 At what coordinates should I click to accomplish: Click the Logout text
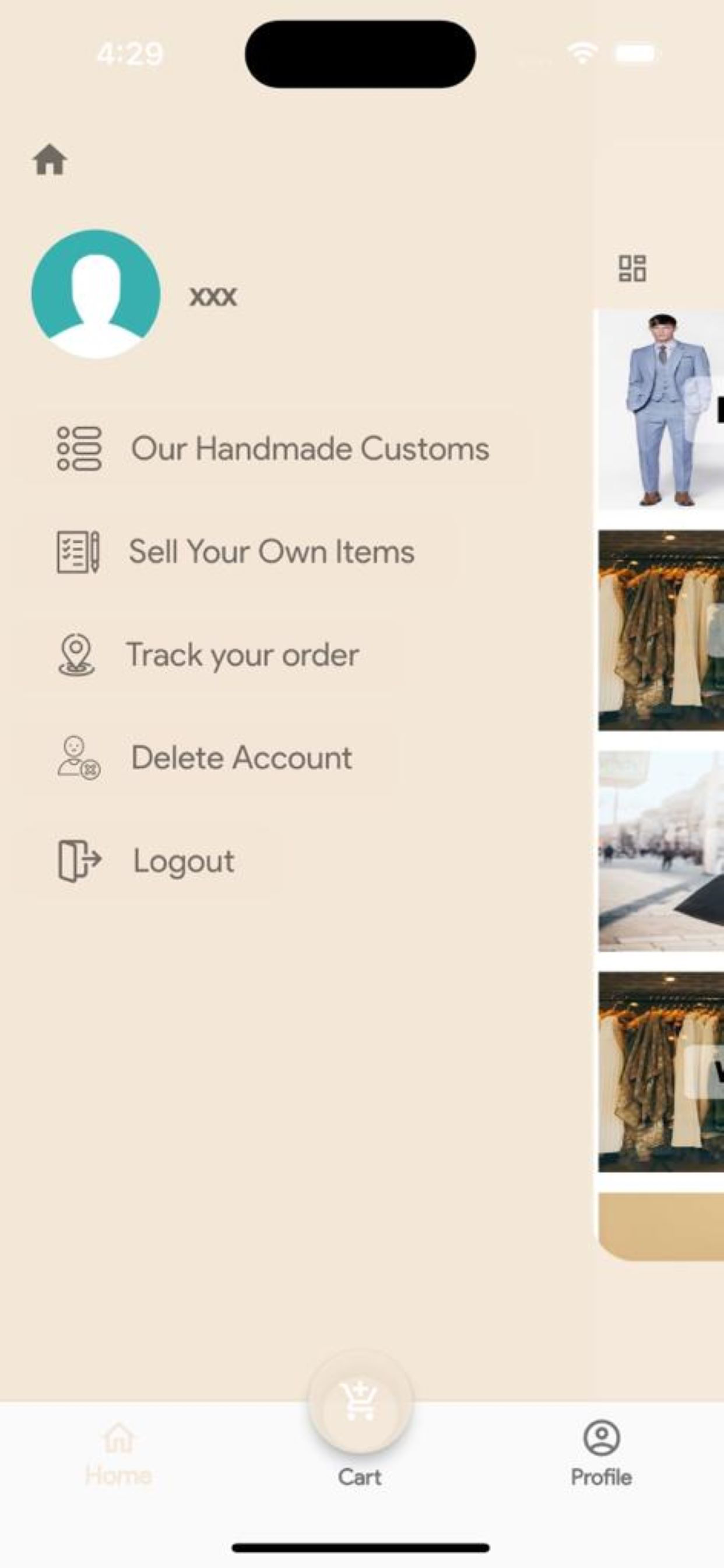(184, 862)
